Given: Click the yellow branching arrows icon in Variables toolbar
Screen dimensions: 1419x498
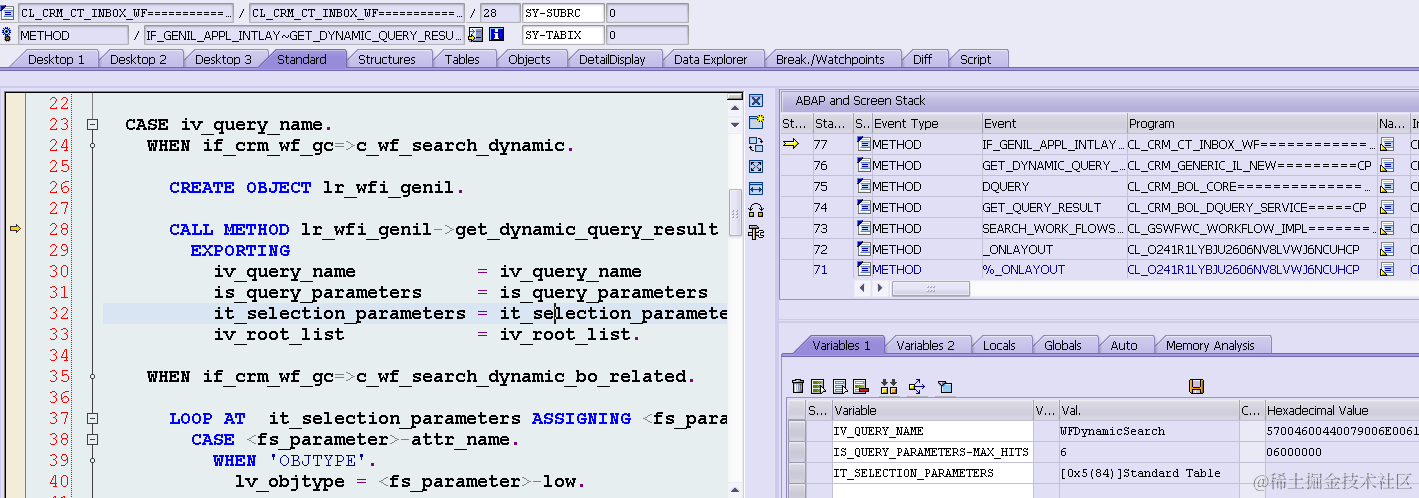Looking at the screenshot, I should pos(916,386).
